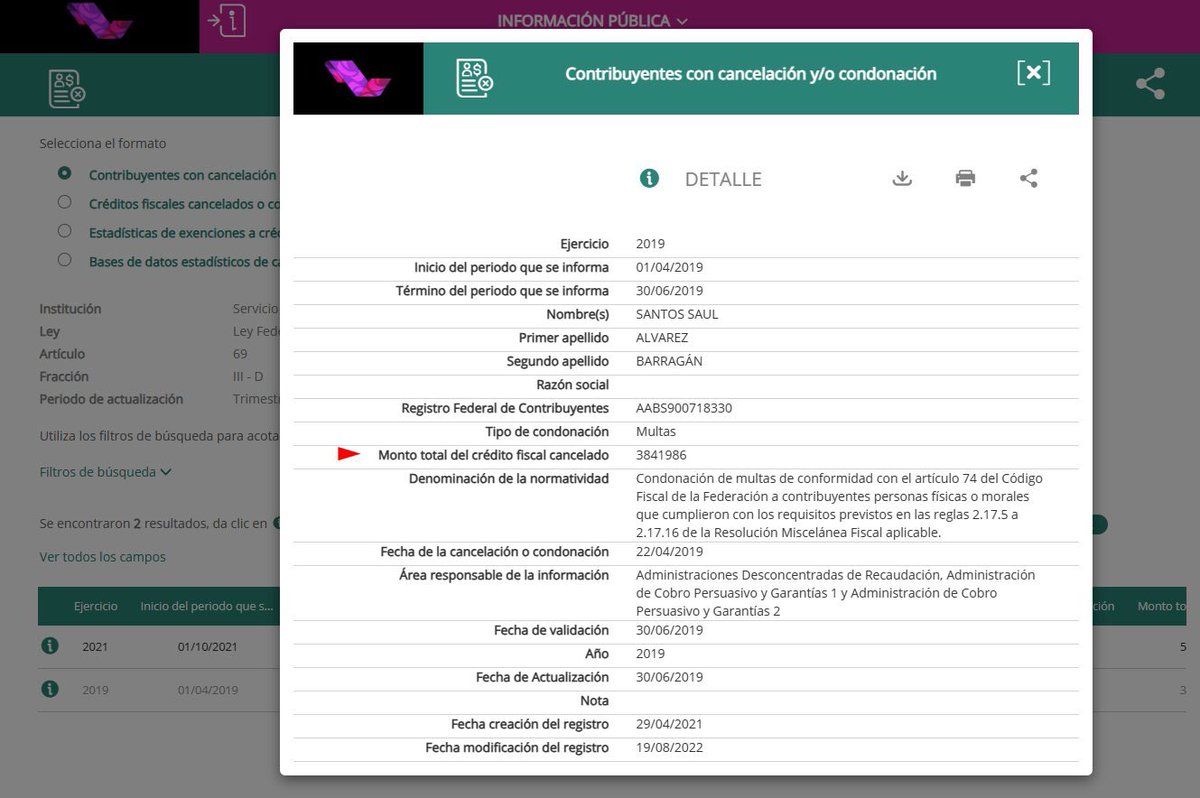Open info icon for the 2021 row
This screenshot has height=798, width=1200.
(x=50, y=646)
